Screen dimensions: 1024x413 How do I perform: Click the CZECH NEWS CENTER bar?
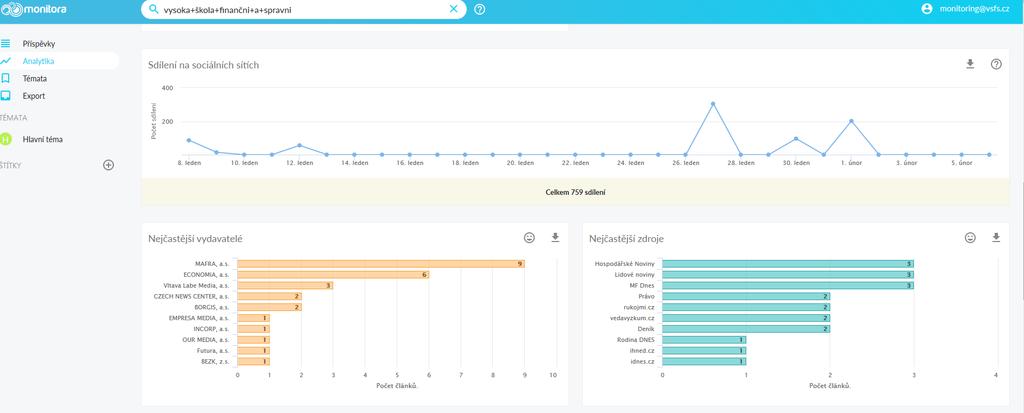269,296
